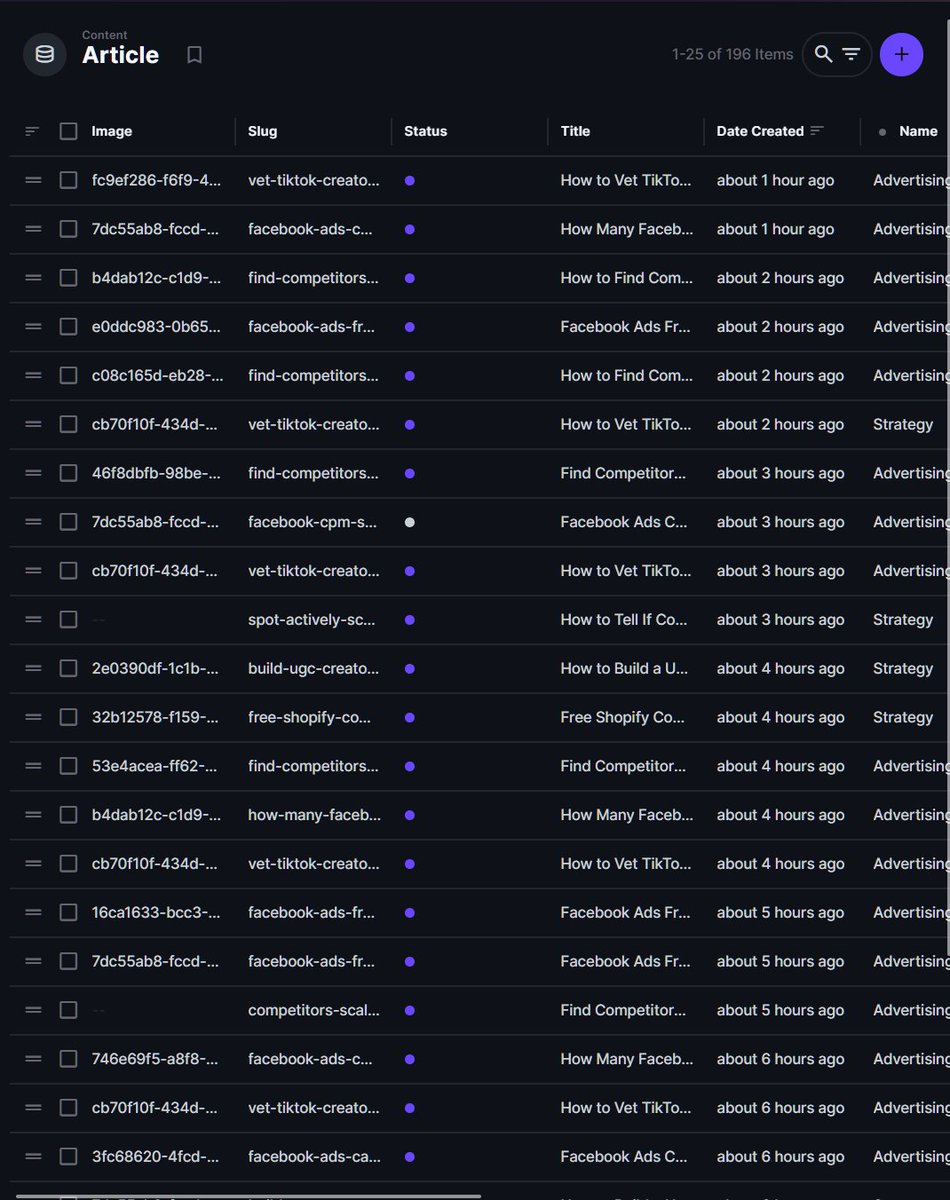The image size is (950, 1200).
Task: Click the Image column header
Action: click(111, 131)
